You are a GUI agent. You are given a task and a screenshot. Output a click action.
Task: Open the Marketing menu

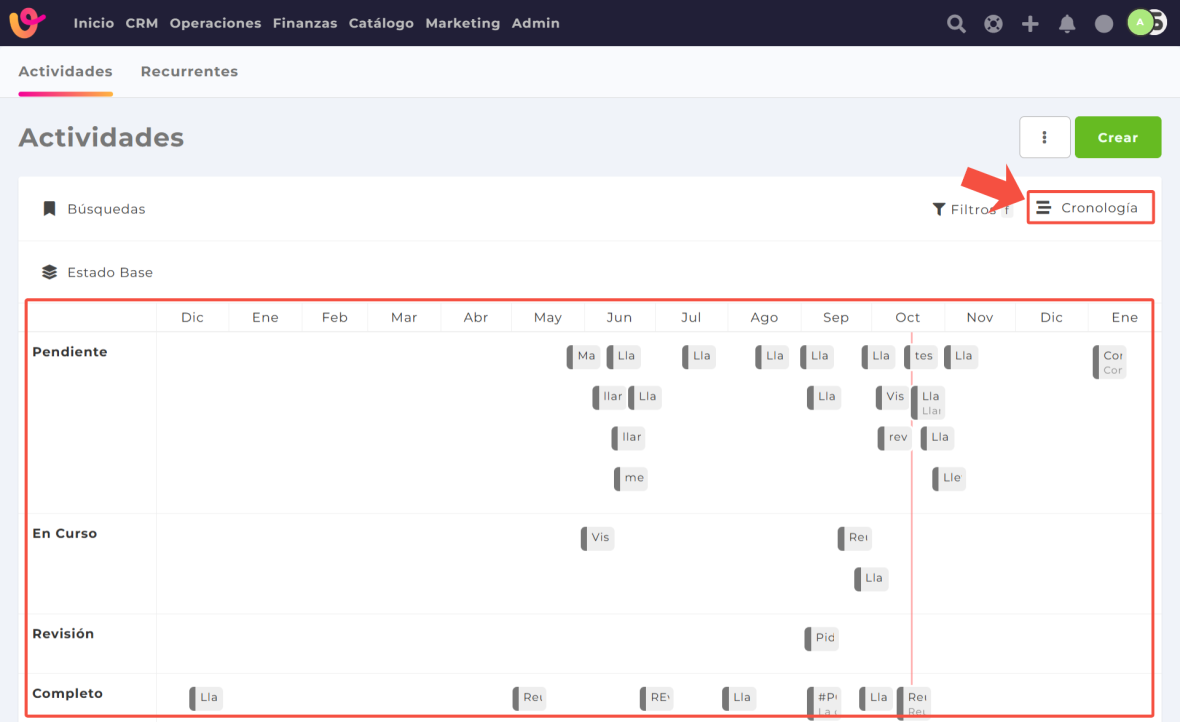coord(462,23)
